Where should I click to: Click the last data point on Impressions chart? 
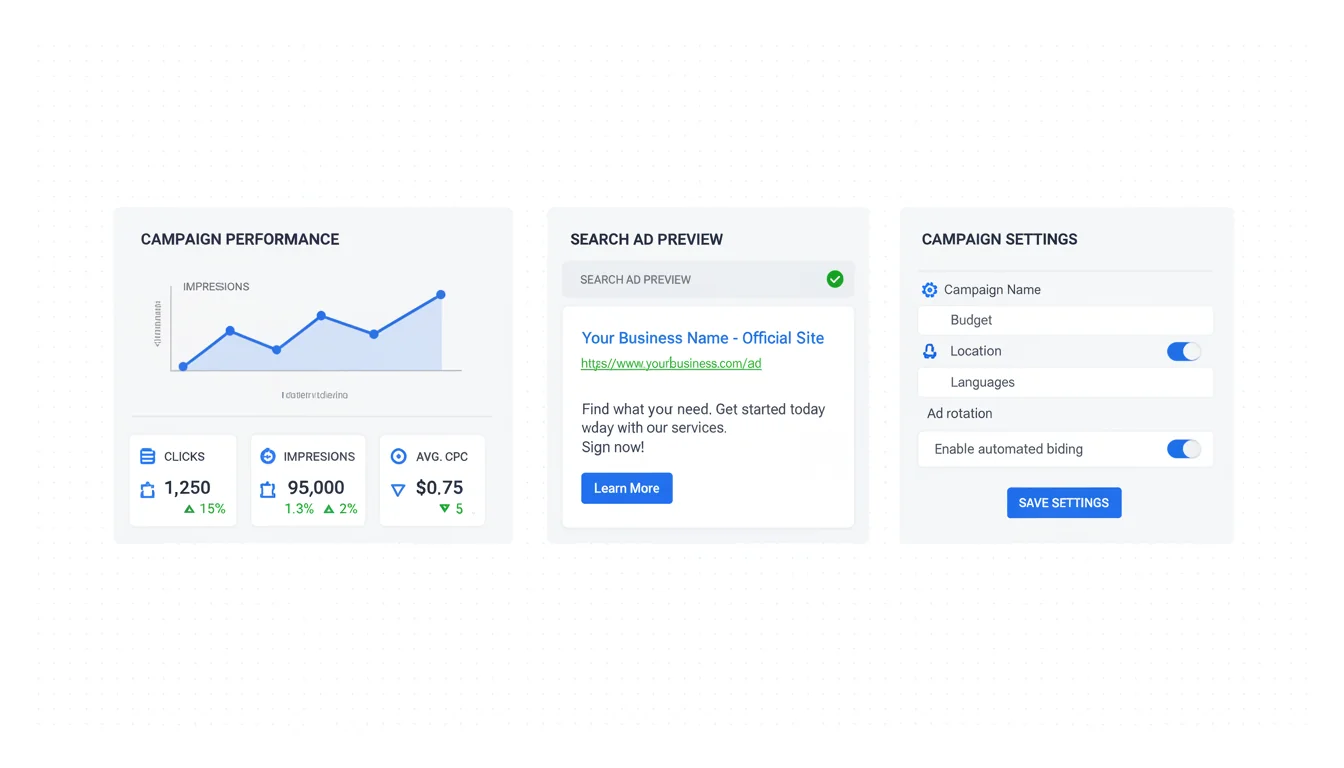[x=441, y=295]
